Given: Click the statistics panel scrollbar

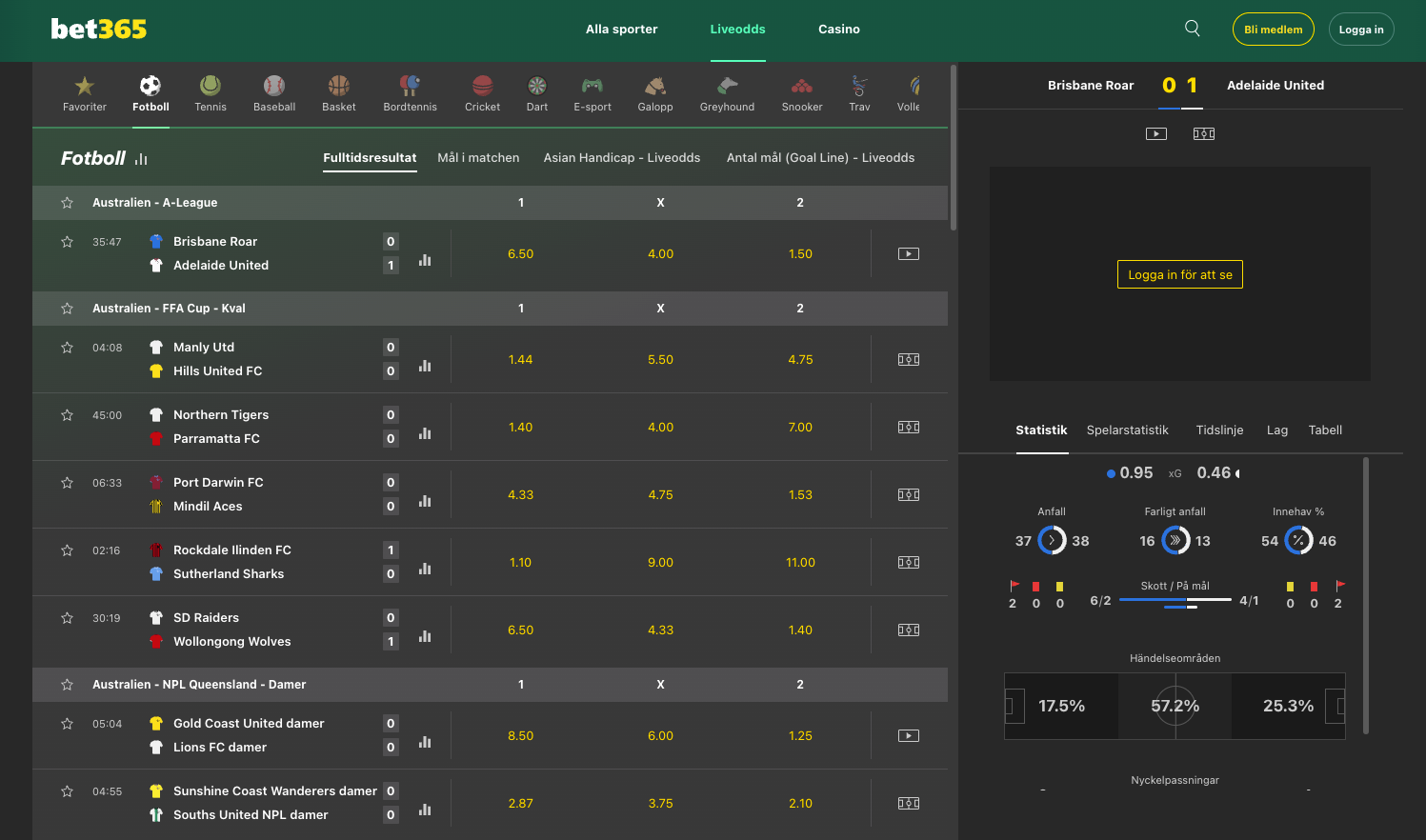Looking at the screenshot, I should 1366,595.
